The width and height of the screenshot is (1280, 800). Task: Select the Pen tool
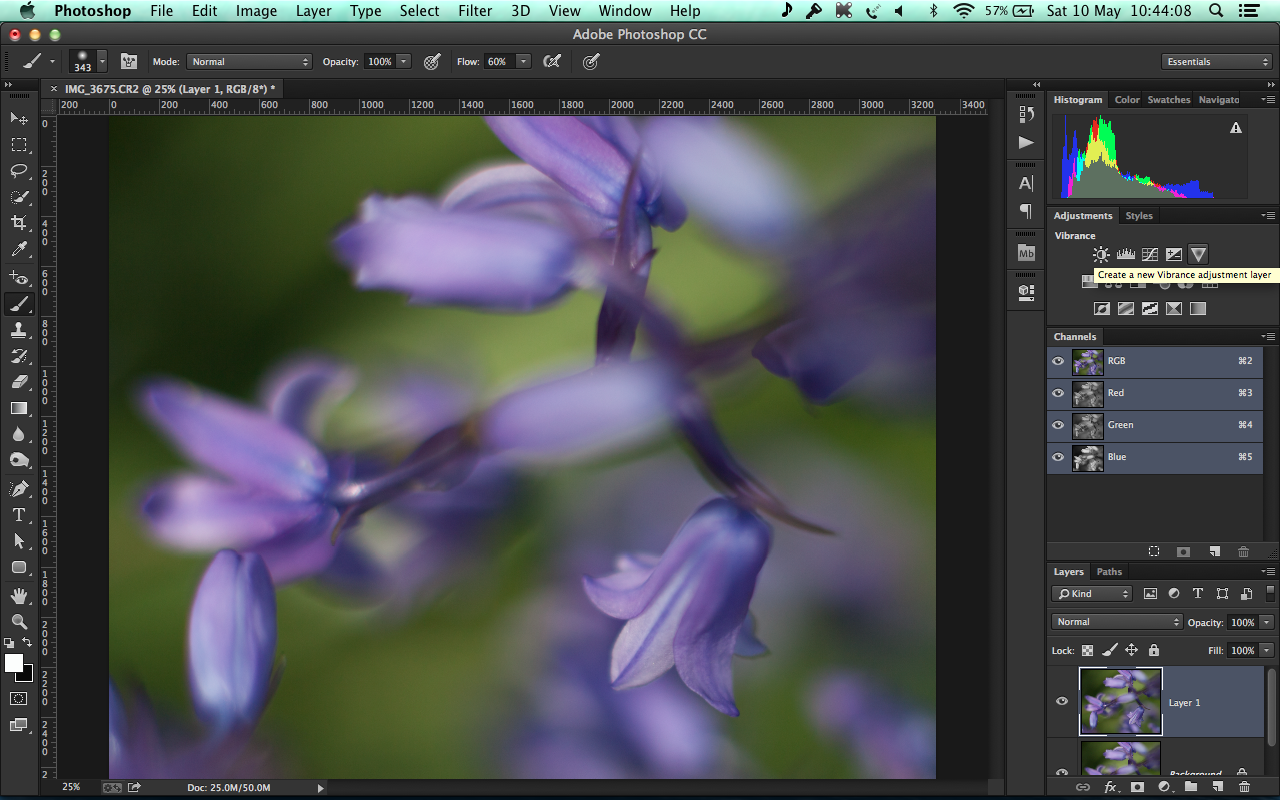click(19, 489)
